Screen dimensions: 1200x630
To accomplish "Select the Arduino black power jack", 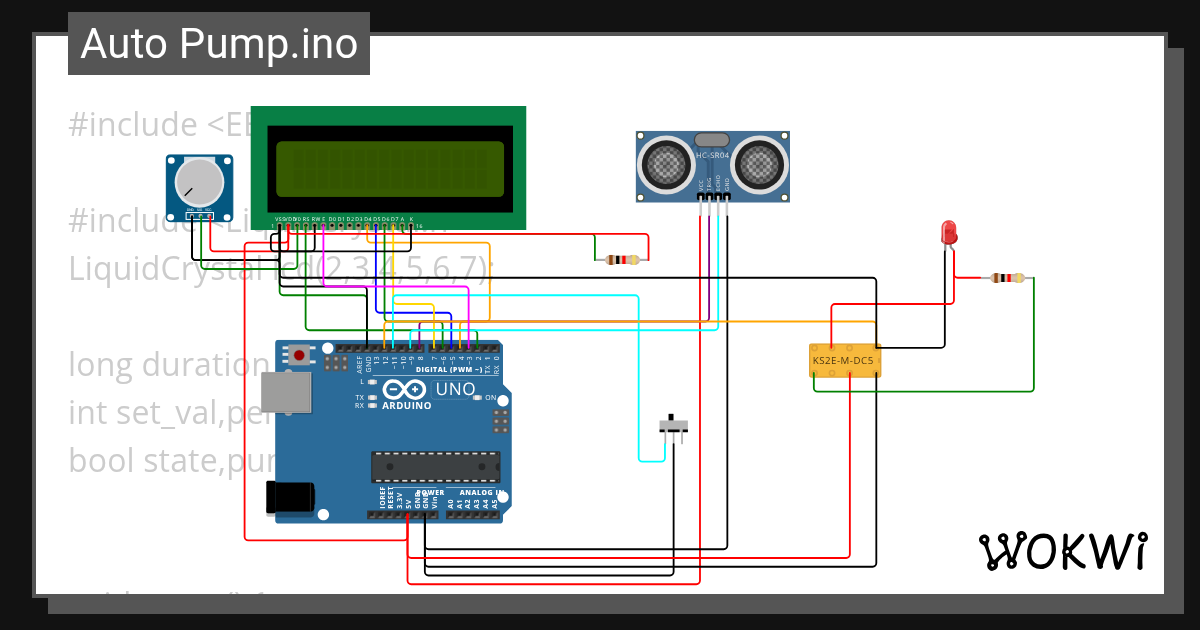I will click(290, 497).
